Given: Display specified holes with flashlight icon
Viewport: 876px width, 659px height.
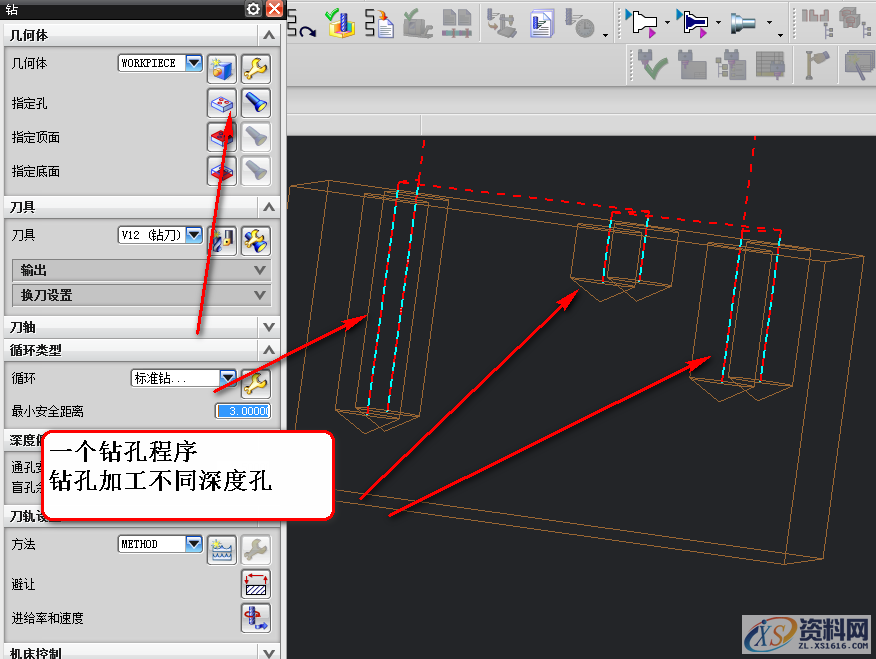Looking at the screenshot, I should click(x=256, y=103).
